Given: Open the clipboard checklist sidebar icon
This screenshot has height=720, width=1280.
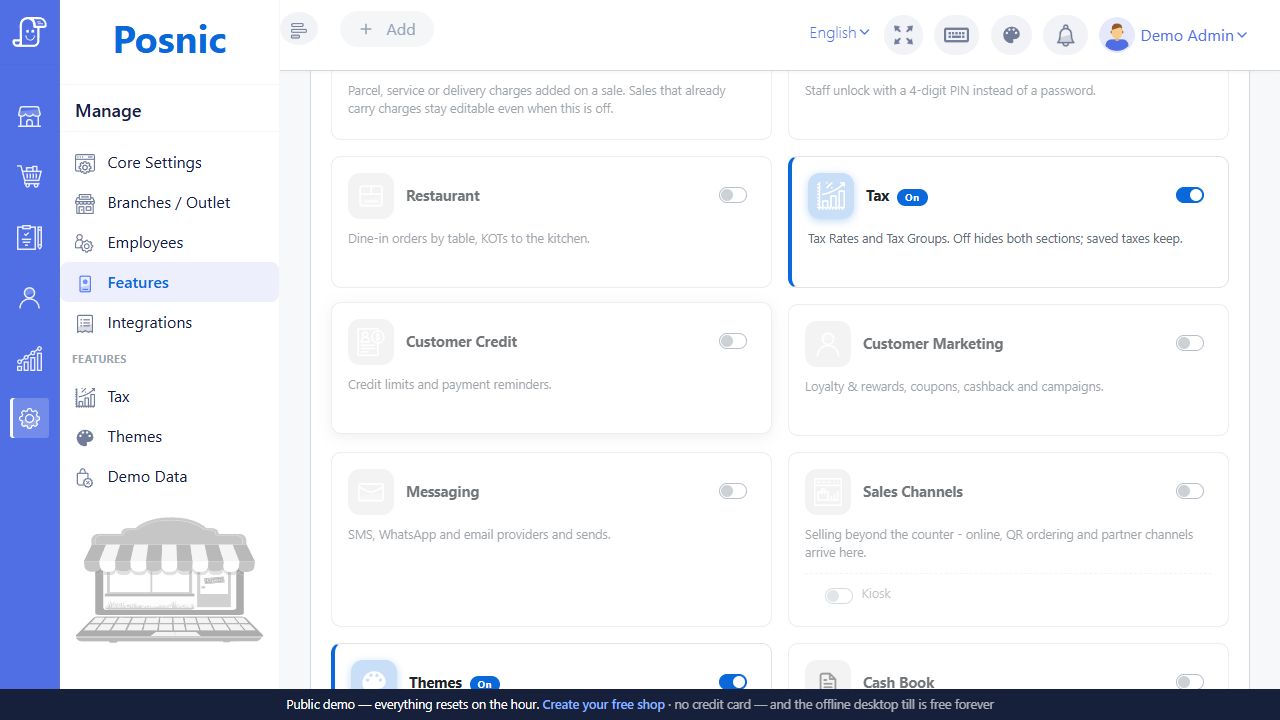Looking at the screenshot, I should click(x=30, y=237).
